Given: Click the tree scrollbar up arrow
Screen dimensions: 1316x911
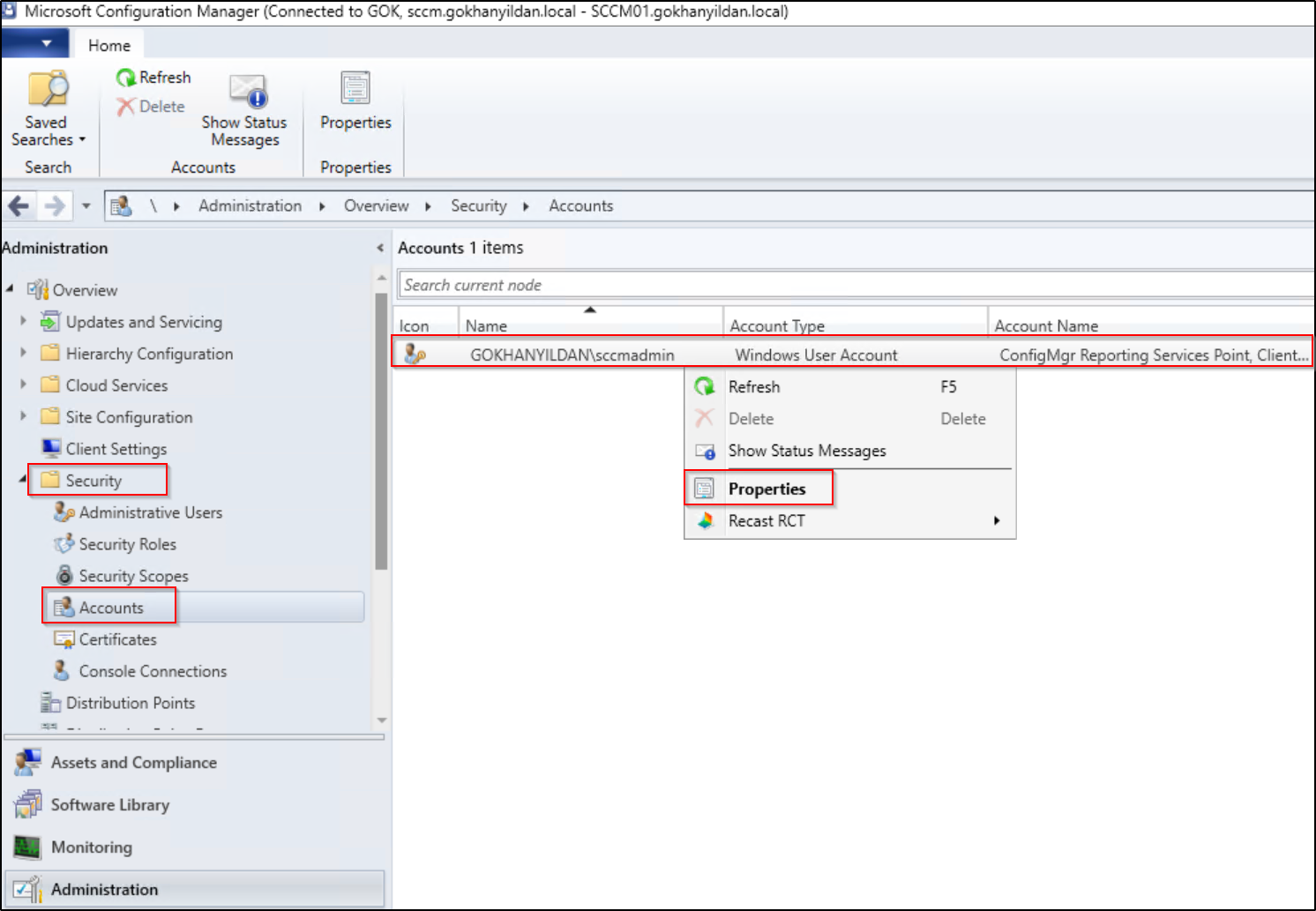Looking at the screenshot, I should pyautogui.click(x=381, y=278).
